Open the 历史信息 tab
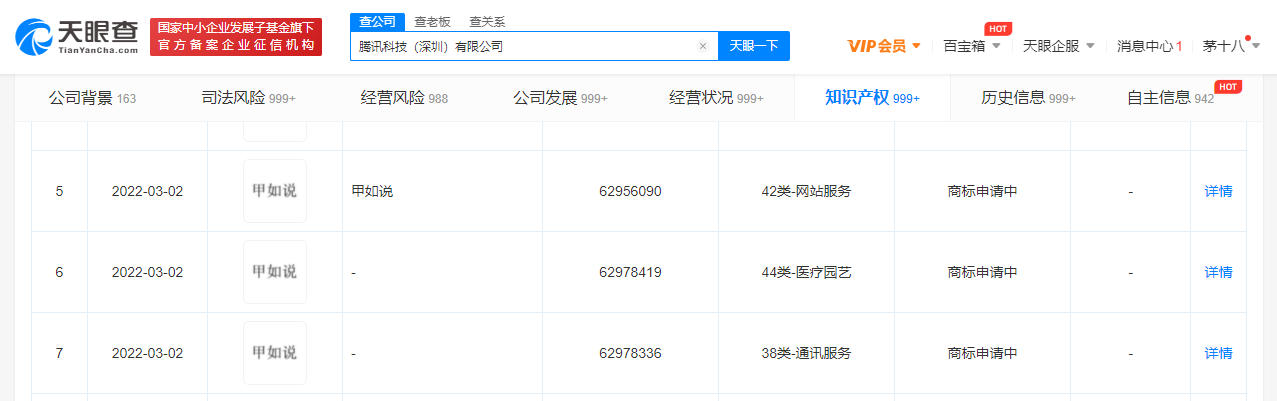This screenshot has width=1277, height=401. point(1028,98)
